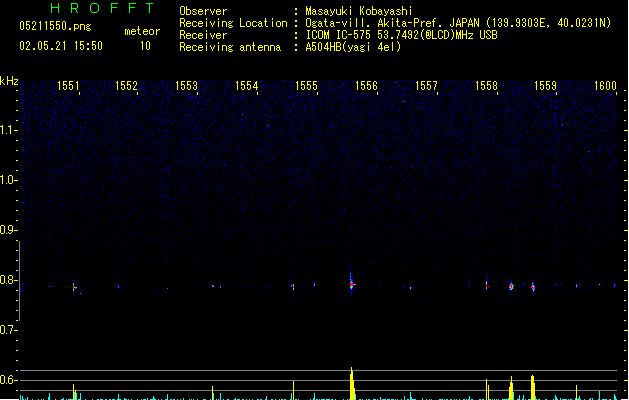
Task: Click time marker 1558
Action: (486, 86)
